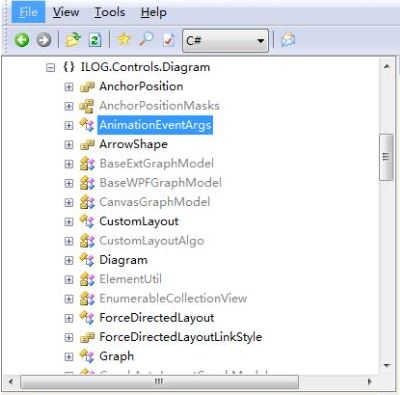Image resolution: width=400 pixels, height=395 pixels.
Task: Click the class icon beside CustomLayout
Action: click(x=87, y=221)
